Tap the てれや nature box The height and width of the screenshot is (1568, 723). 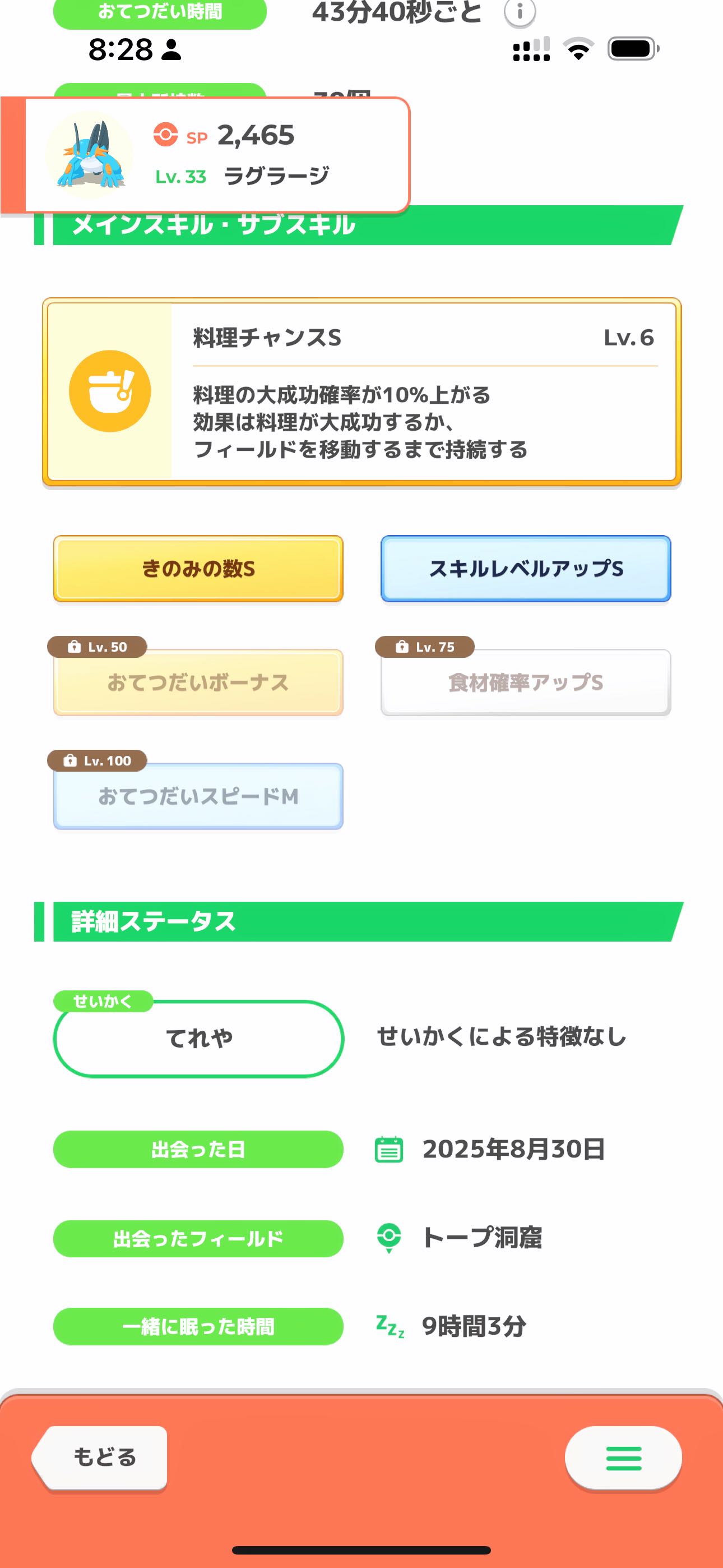pyautogui.click(x=198, y=1039)
